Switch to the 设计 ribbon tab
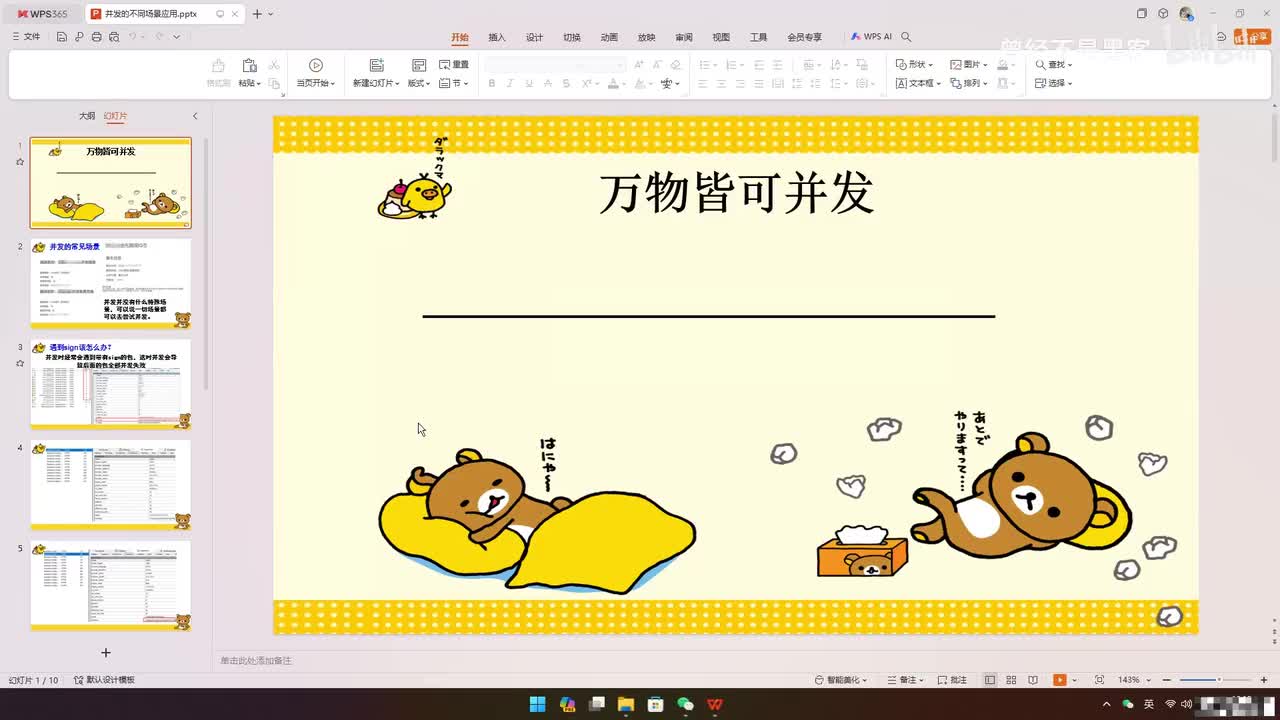 pyautogui.click(x=534, y=38)
